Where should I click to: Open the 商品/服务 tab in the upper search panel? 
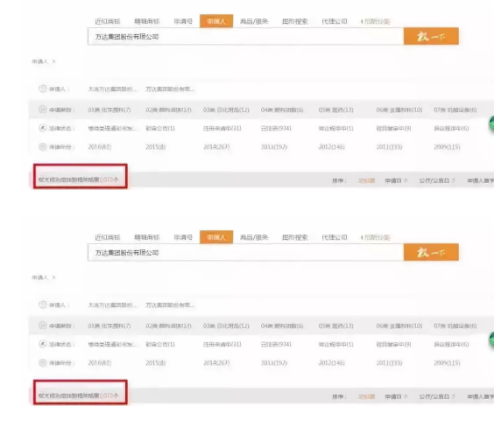click(x=254, y=21)
